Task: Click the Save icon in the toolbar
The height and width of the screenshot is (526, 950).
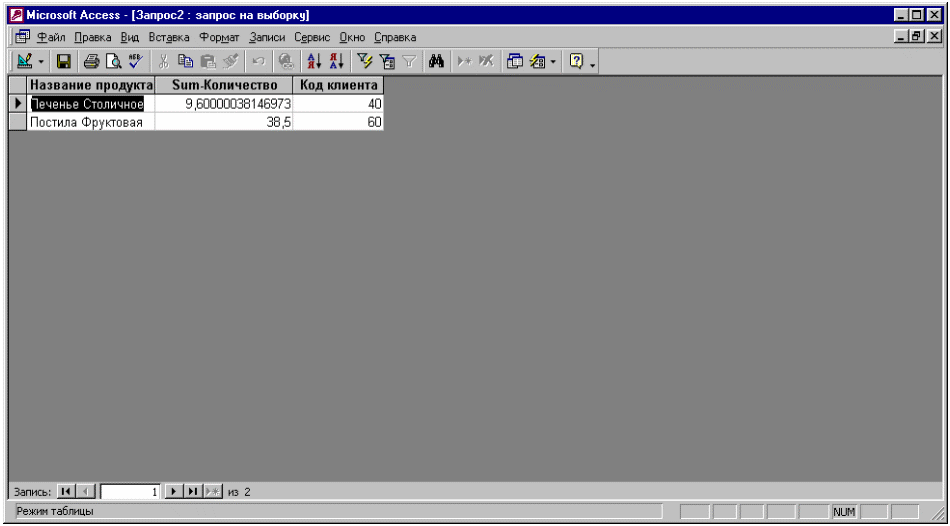Action: 63,61
